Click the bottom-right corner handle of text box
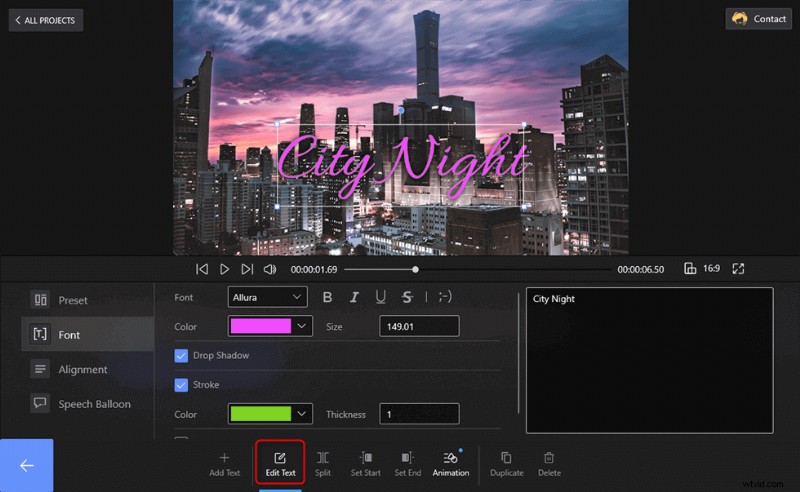The height and width of the screenshot is (492, 800). (524, 207)
